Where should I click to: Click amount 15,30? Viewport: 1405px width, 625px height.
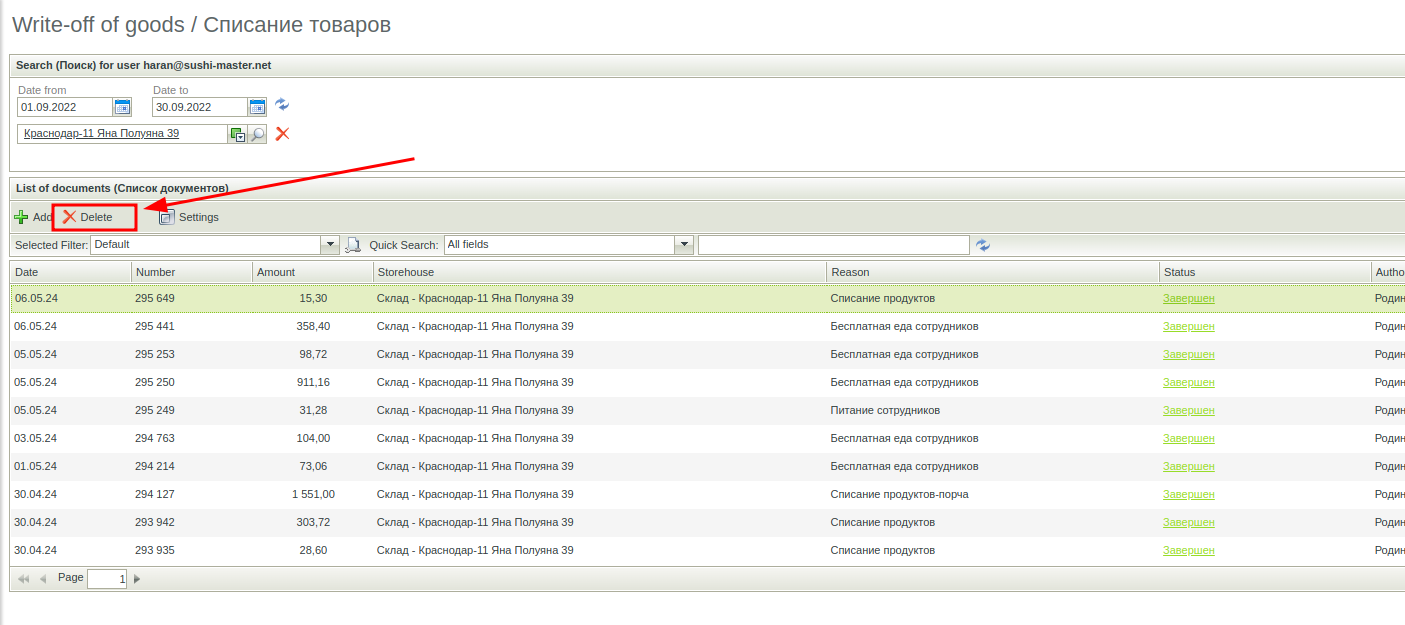[313, 298]
